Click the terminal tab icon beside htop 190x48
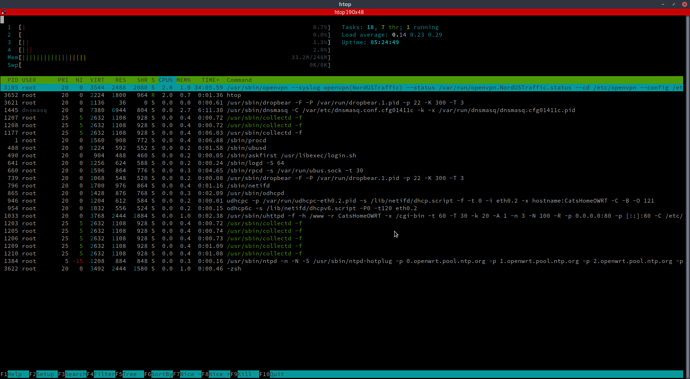Viewport: 690px width, 379px height. coord(4,12)
